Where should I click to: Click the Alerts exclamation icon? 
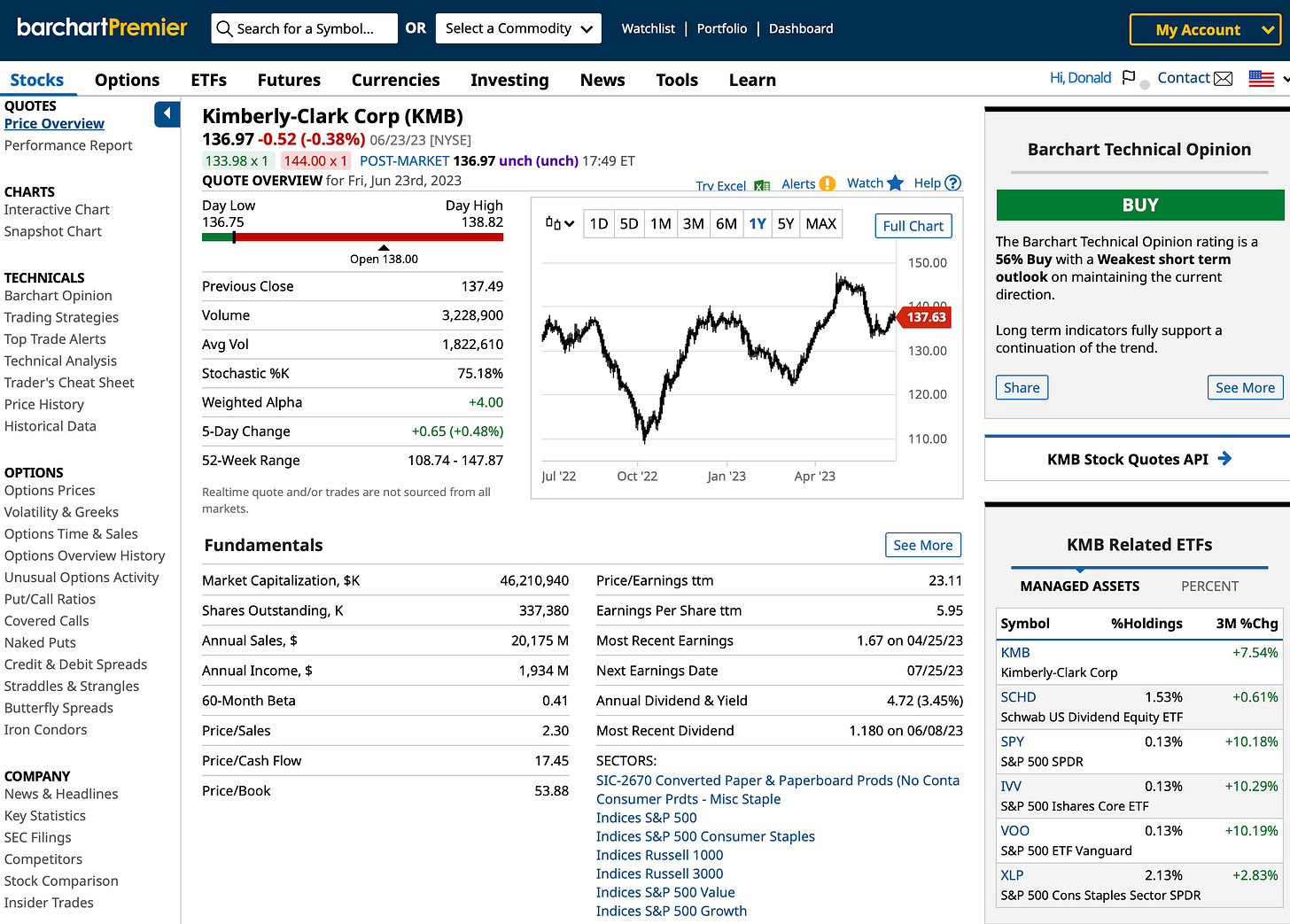pyautogui.click(x=828, y=183)
